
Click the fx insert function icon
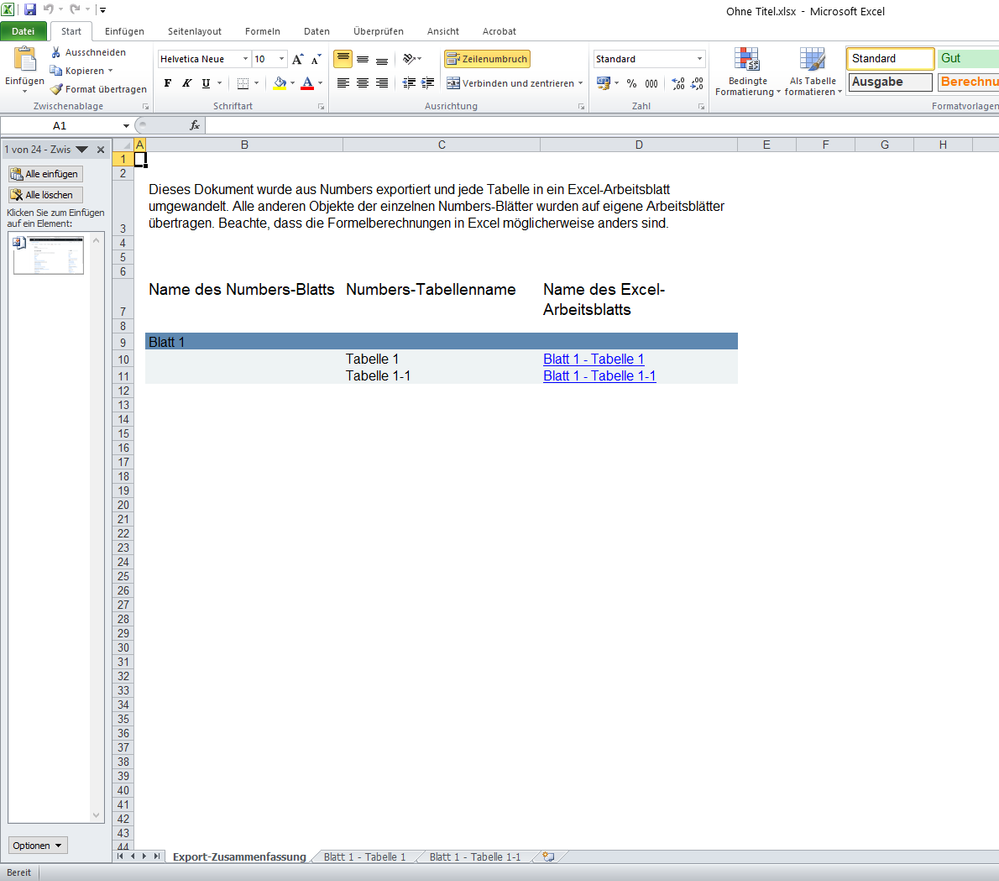(x=195, y=125)
